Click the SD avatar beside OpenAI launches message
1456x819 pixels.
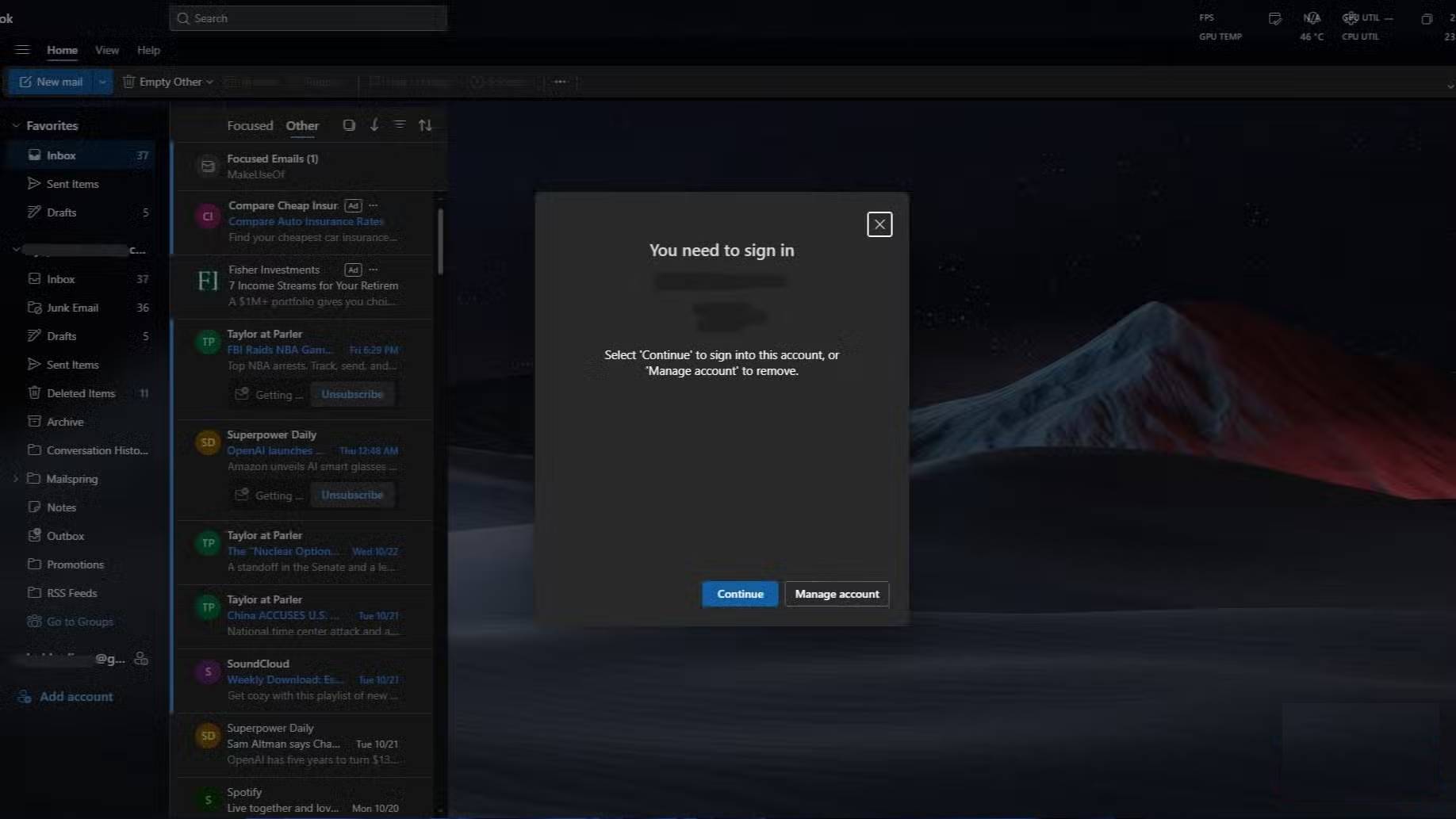pos(208,442)
